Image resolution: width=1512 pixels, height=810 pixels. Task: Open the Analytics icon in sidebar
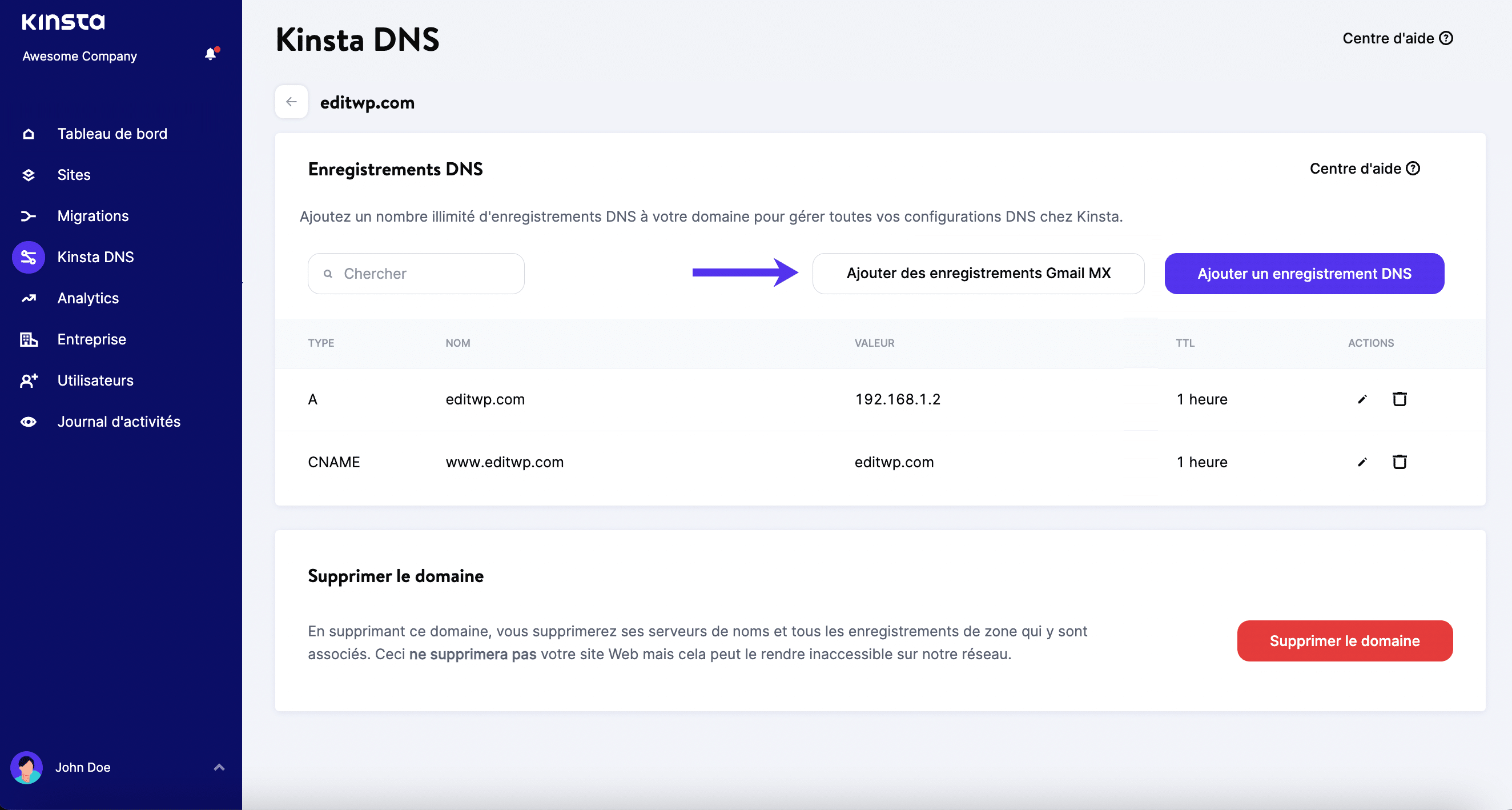coord(28,298)
